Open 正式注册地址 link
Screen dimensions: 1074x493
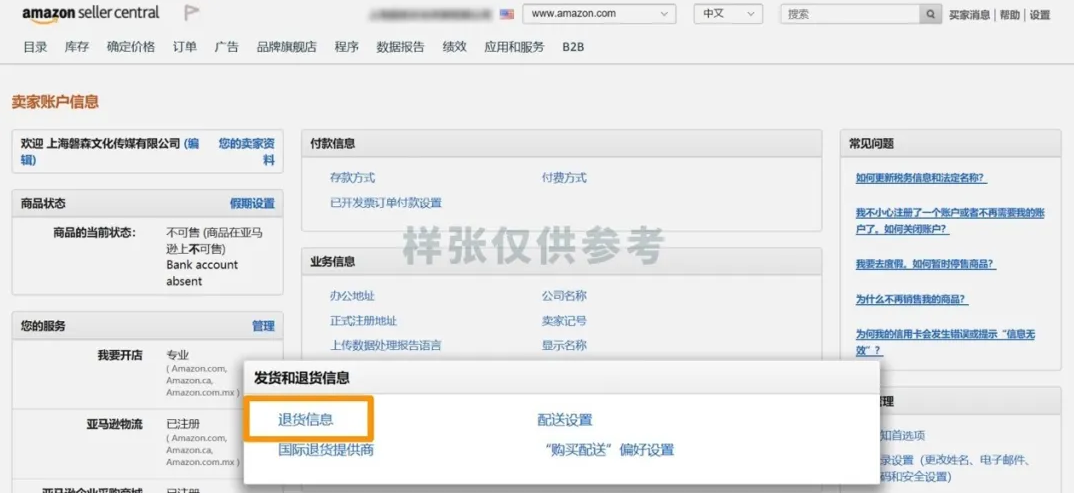click(363, 320)
